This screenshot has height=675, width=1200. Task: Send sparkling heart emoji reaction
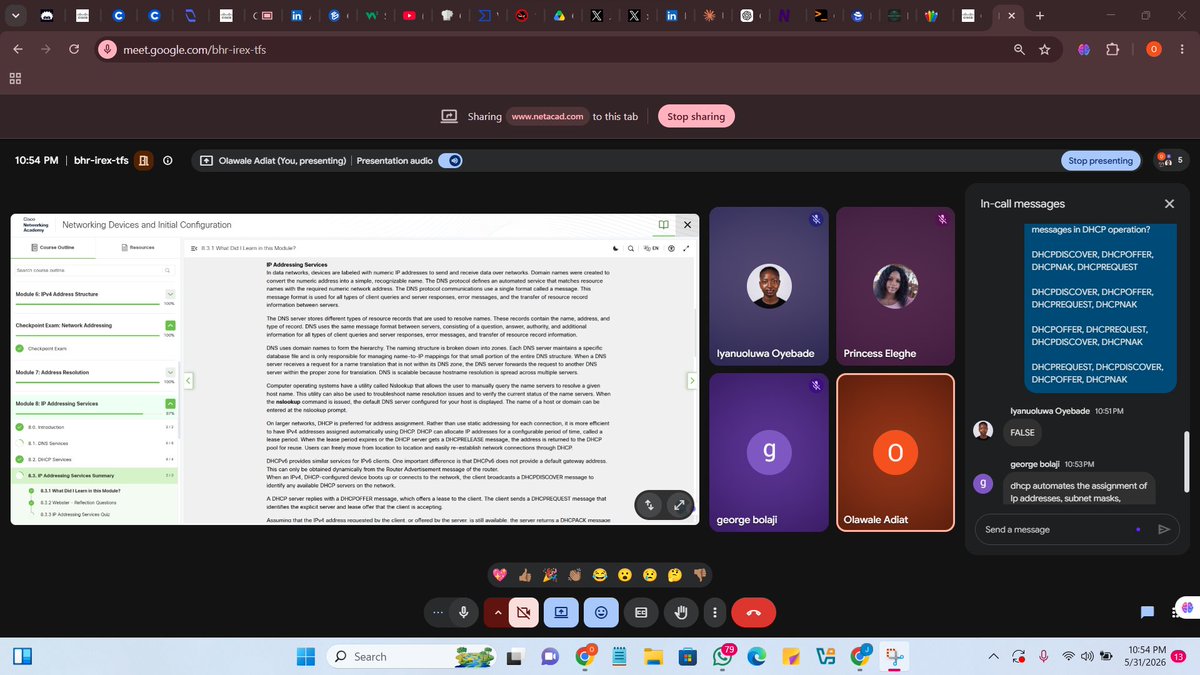point(499,575)
